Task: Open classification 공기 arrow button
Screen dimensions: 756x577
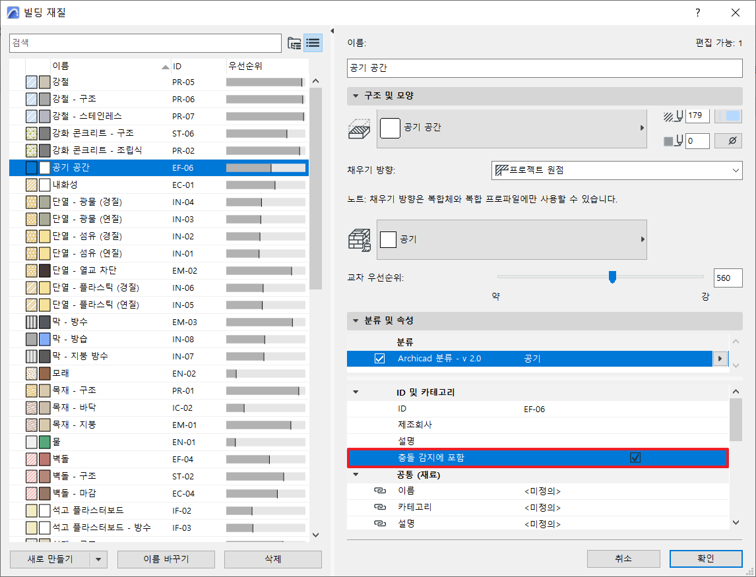Action: point(720,359)
